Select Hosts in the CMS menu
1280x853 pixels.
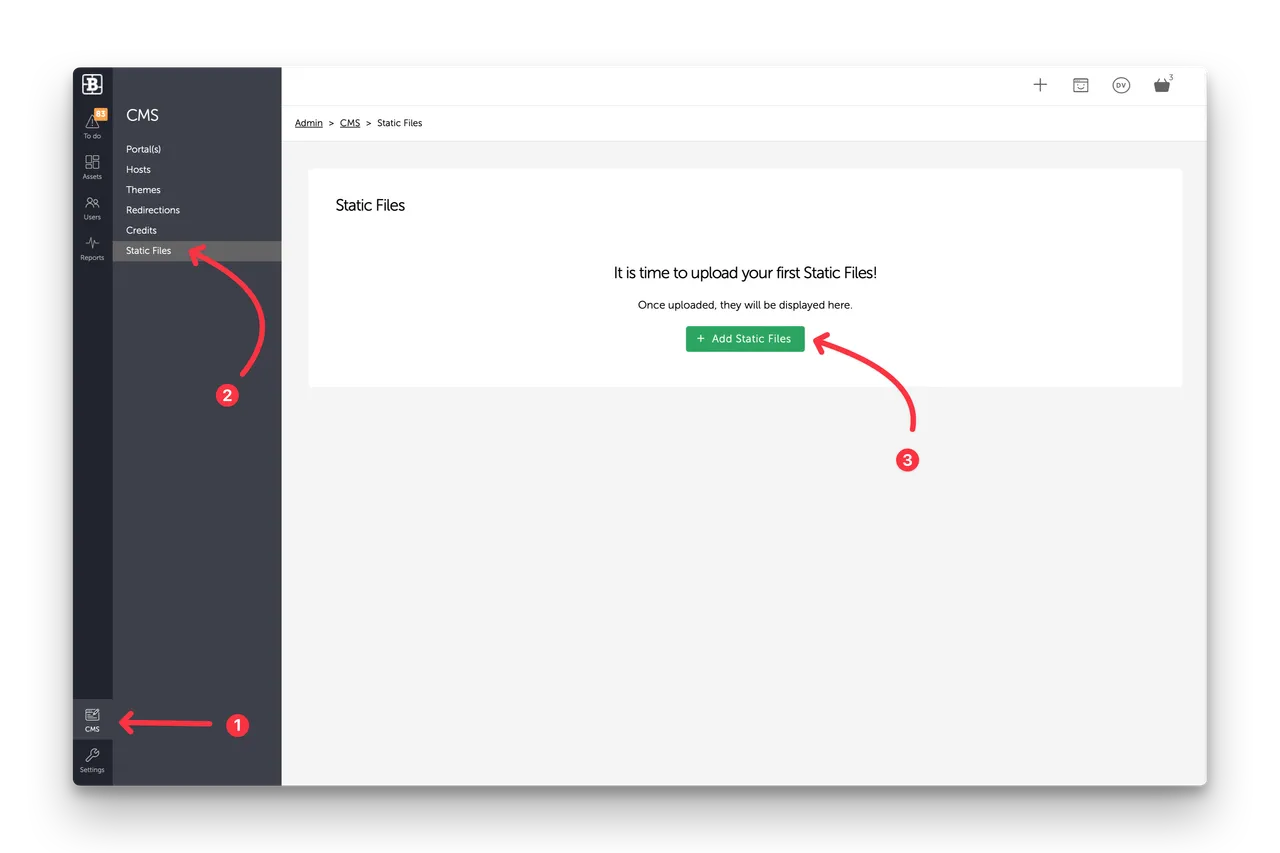138,170
